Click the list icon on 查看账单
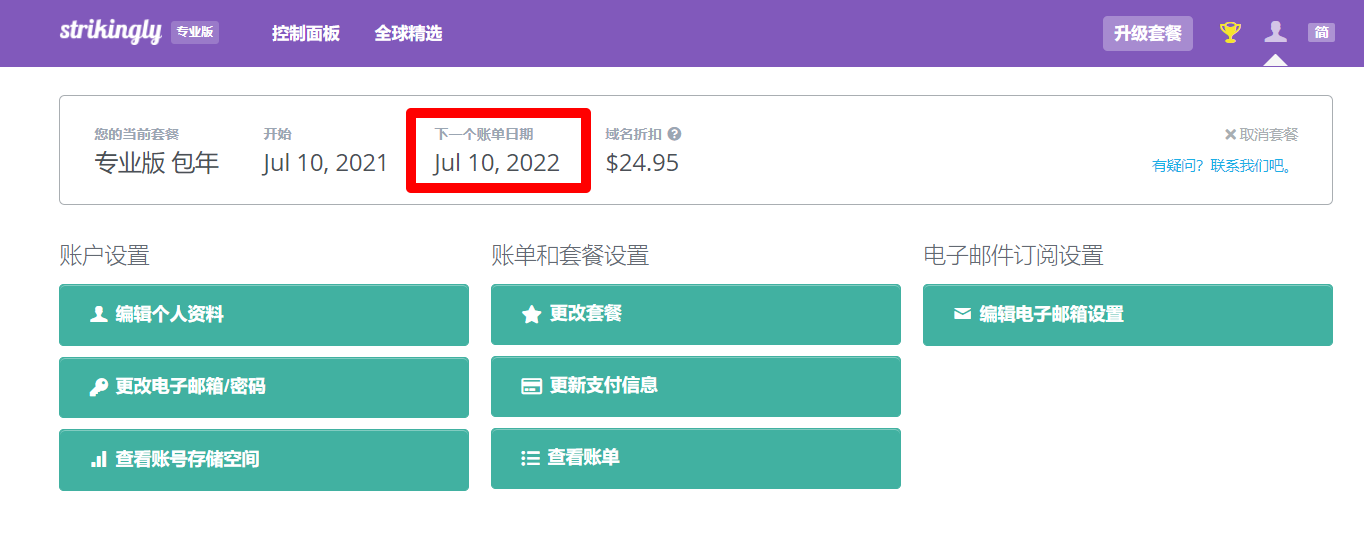The height and width of the screenshot is (541, 1364). (x=531, y=458)
